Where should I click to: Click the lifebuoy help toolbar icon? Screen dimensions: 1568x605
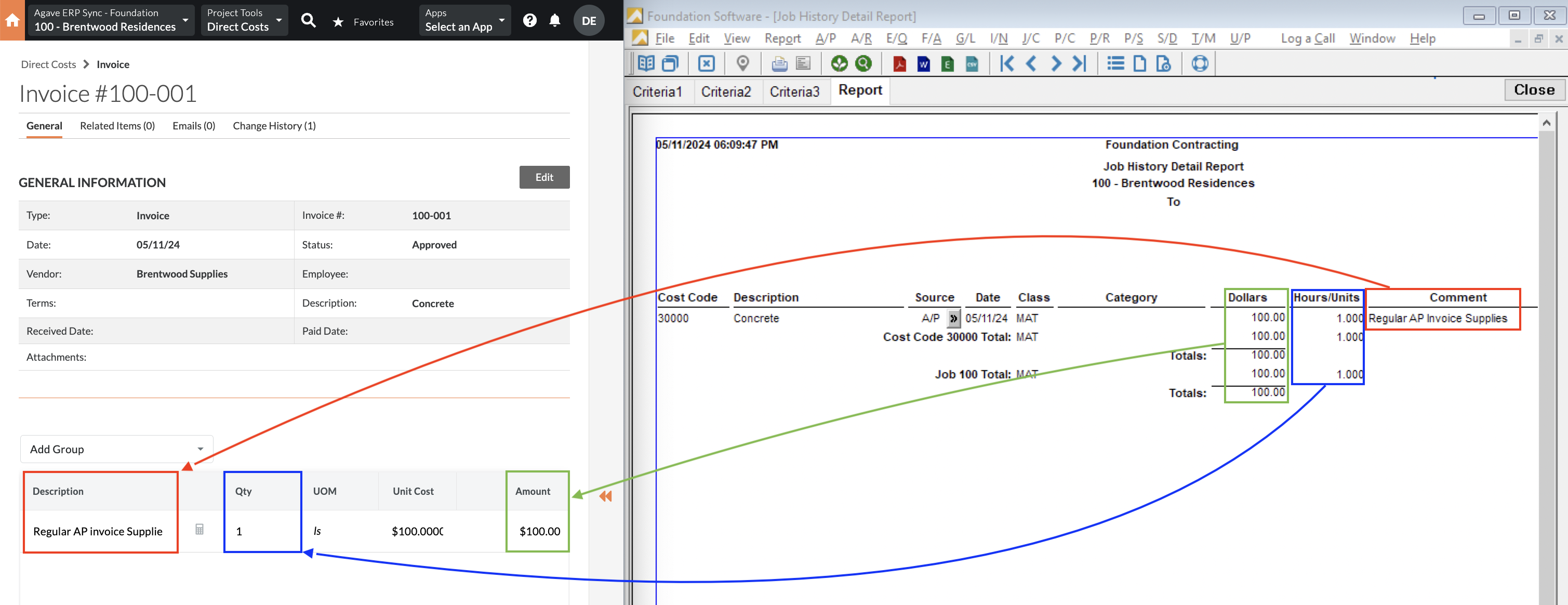pos(1200,63)
